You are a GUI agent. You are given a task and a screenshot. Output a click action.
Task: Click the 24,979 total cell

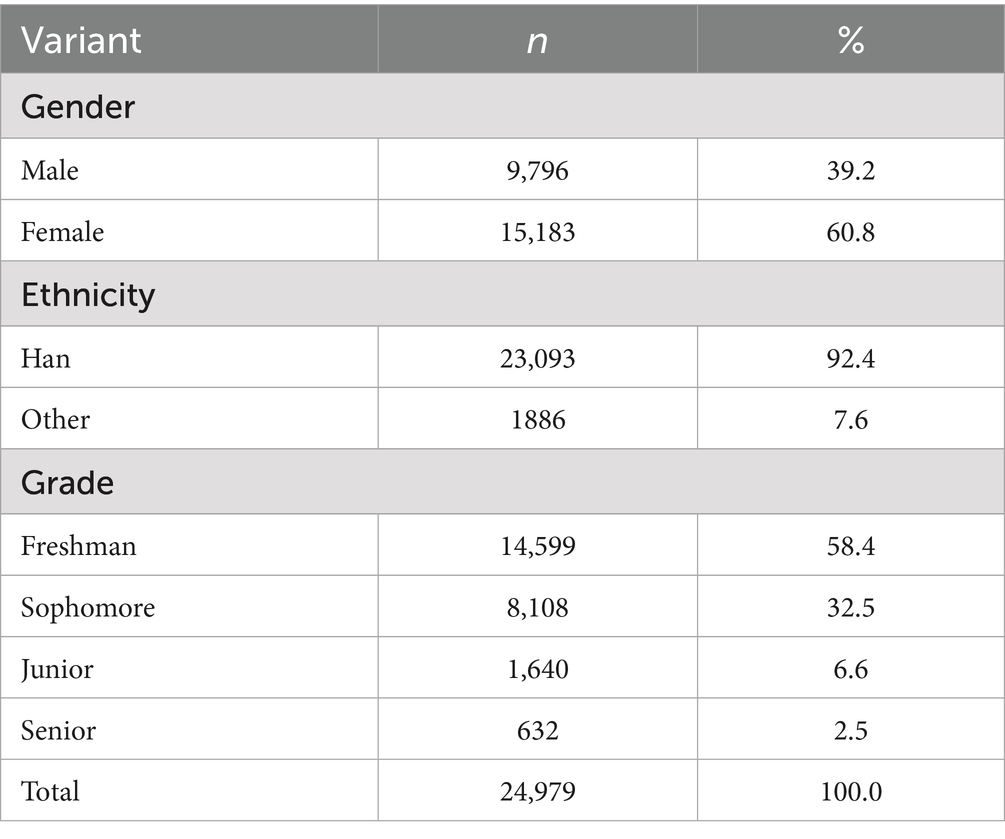pos(538,791)
